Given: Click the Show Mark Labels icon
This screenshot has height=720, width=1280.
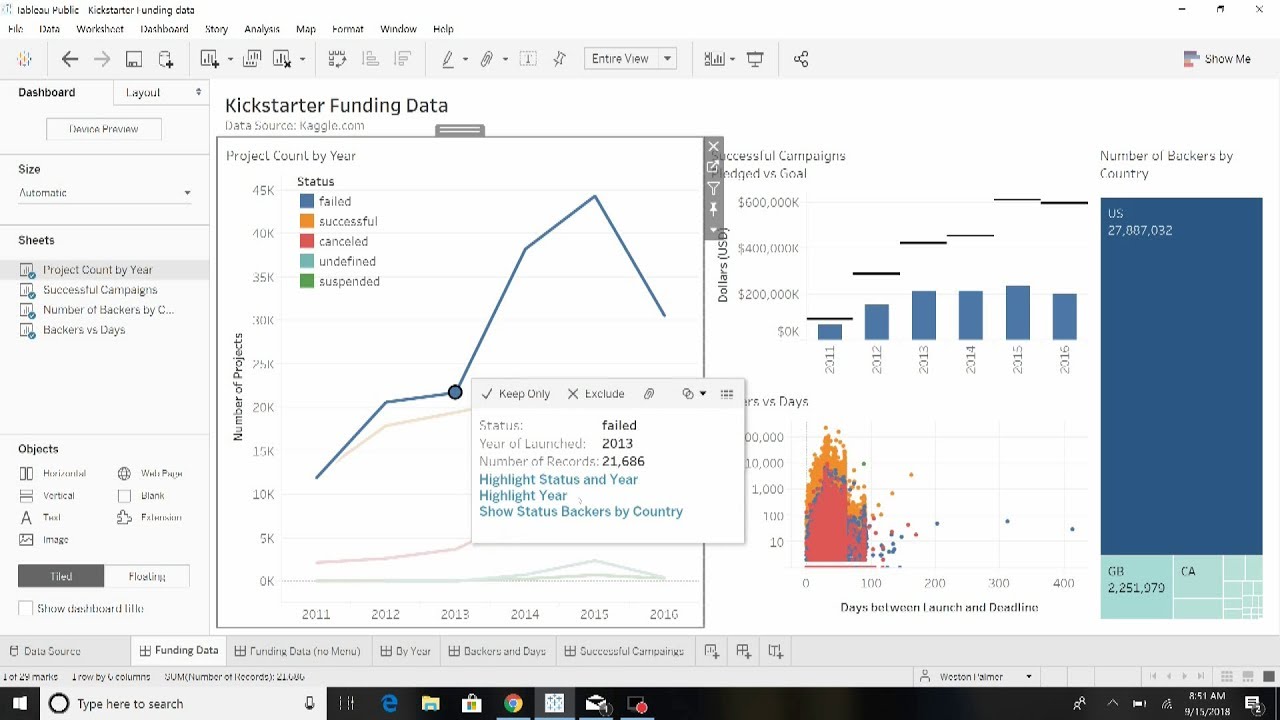Looking at the screenshot, I should [x=528, y=59].
